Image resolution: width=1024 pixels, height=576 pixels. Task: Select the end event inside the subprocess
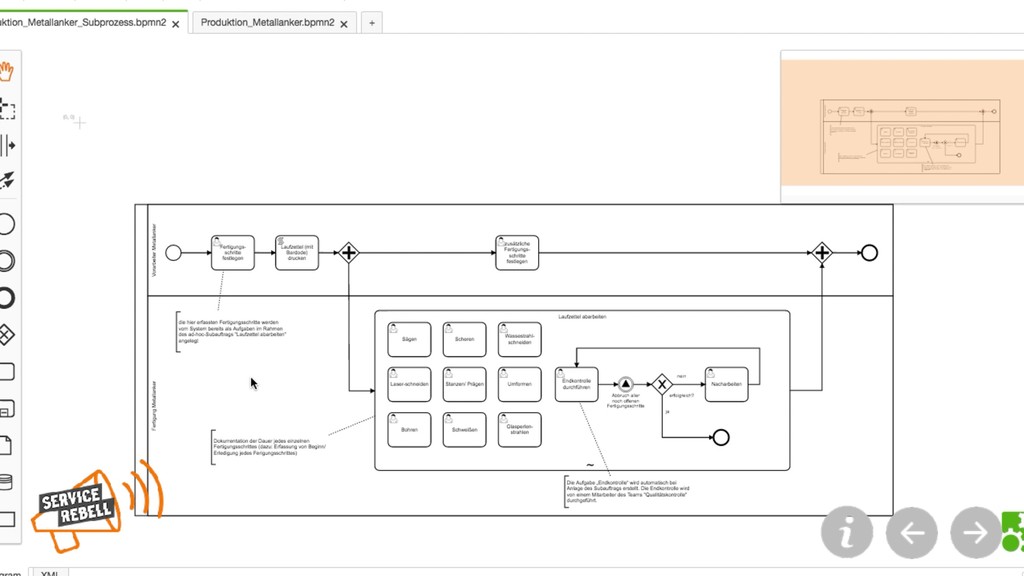(721, 438)
